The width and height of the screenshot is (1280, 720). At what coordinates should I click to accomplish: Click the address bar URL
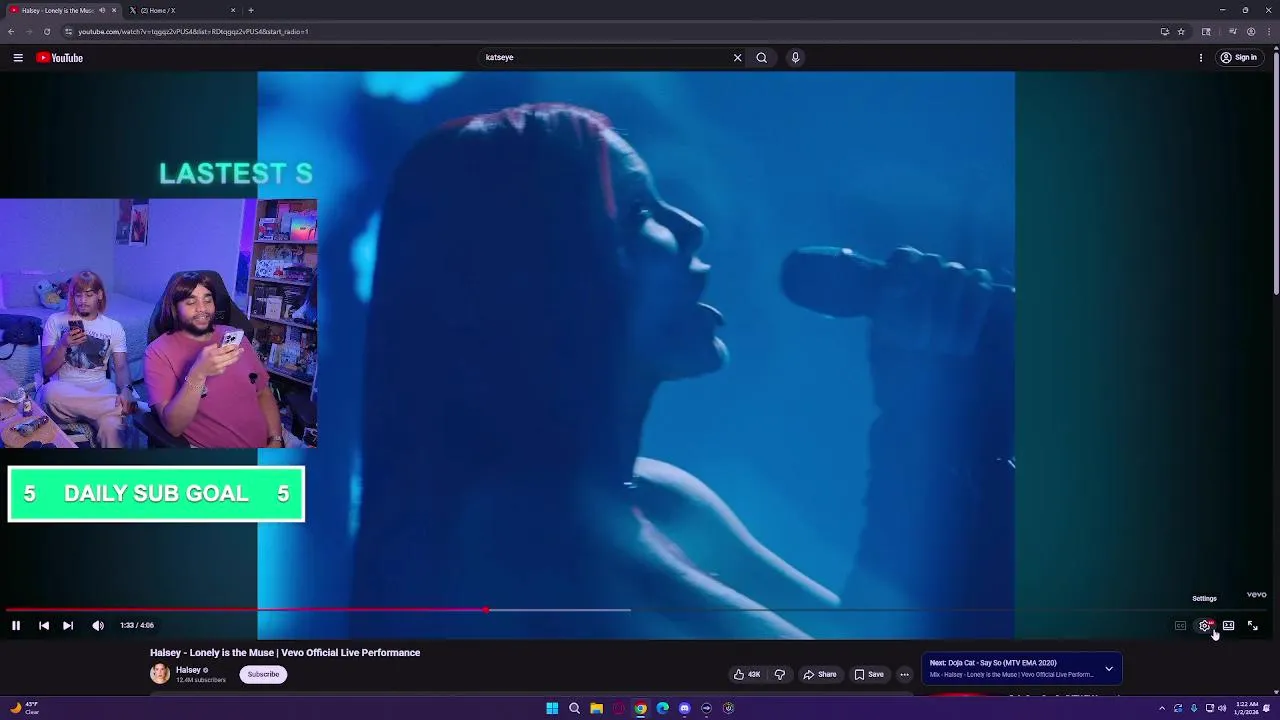[x=193, y=31]
